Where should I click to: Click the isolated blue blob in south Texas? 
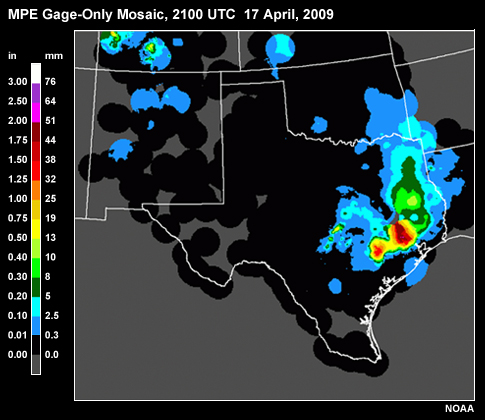(335, 286)
